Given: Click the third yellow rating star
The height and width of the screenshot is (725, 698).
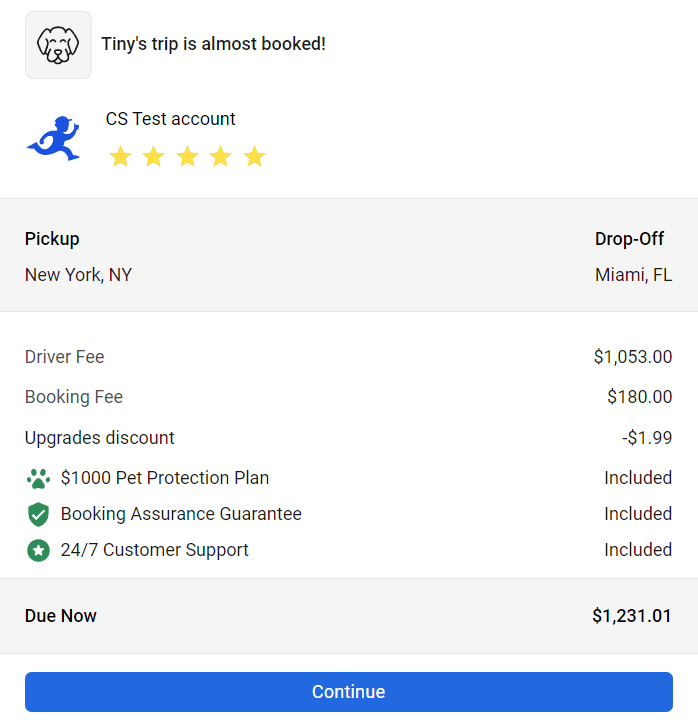Looking at the screenshot, I should pos(187,157).
